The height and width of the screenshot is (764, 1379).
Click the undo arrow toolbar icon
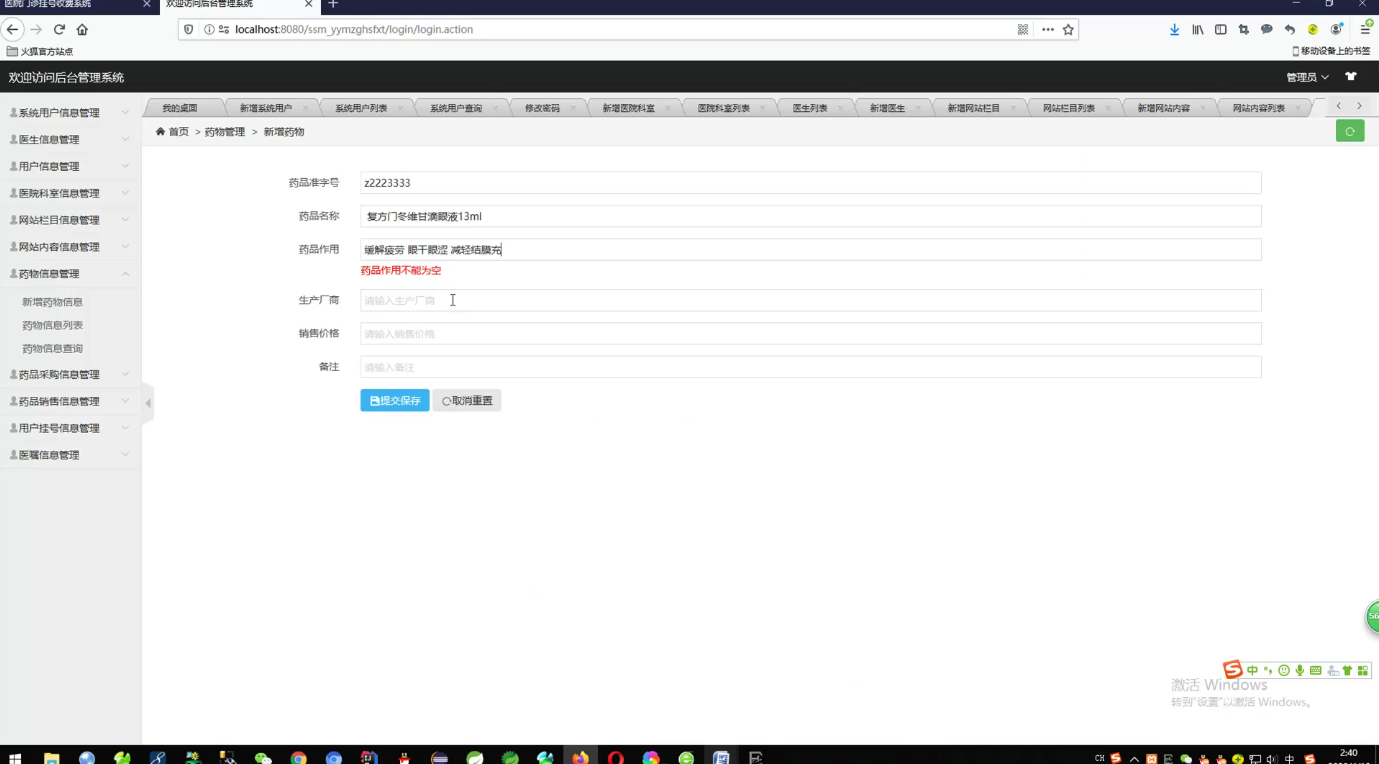click(x=1289, y=30)
